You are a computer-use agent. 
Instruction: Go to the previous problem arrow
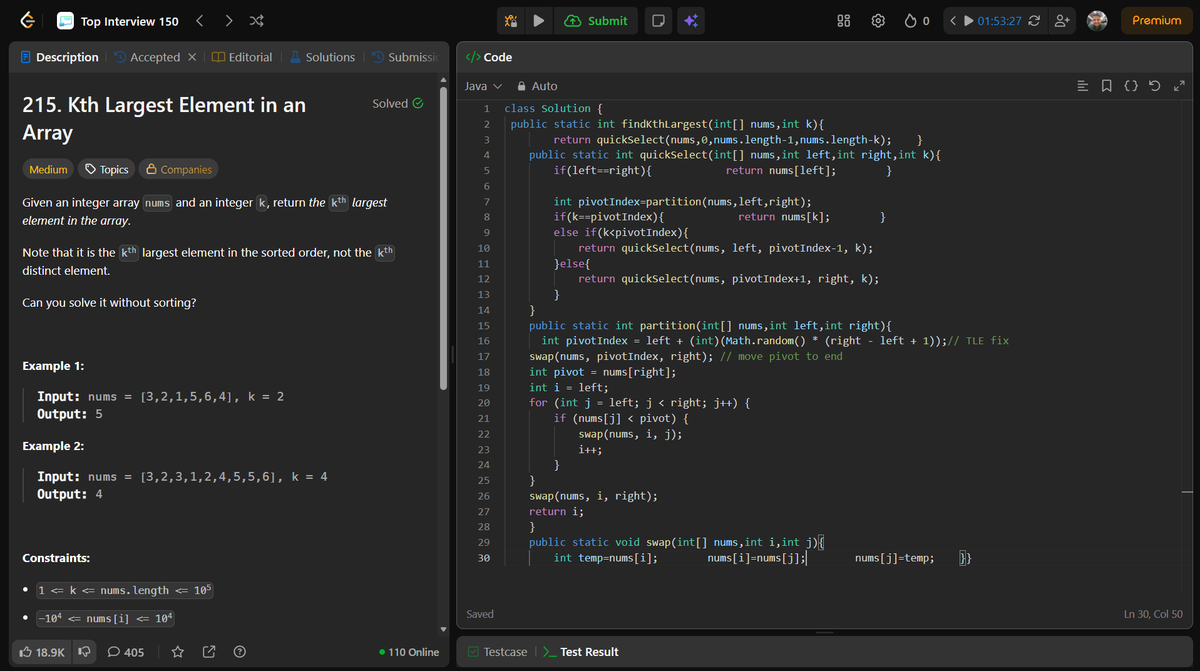tap(199, 21)
